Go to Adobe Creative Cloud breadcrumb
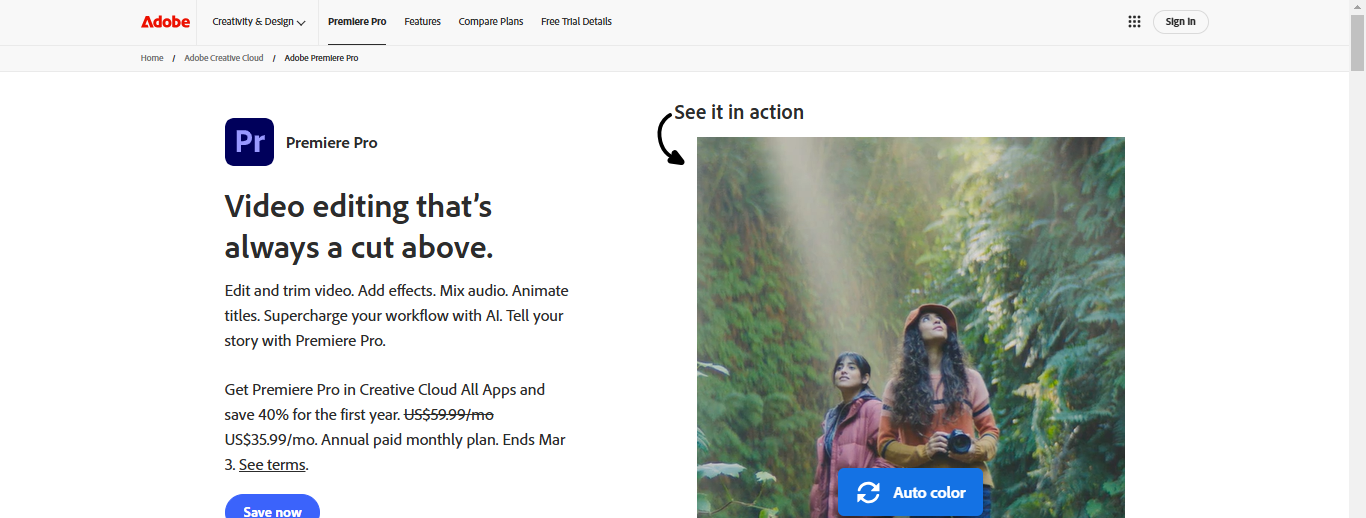Viewport: 1366px width, 518px height. (224, 58)
